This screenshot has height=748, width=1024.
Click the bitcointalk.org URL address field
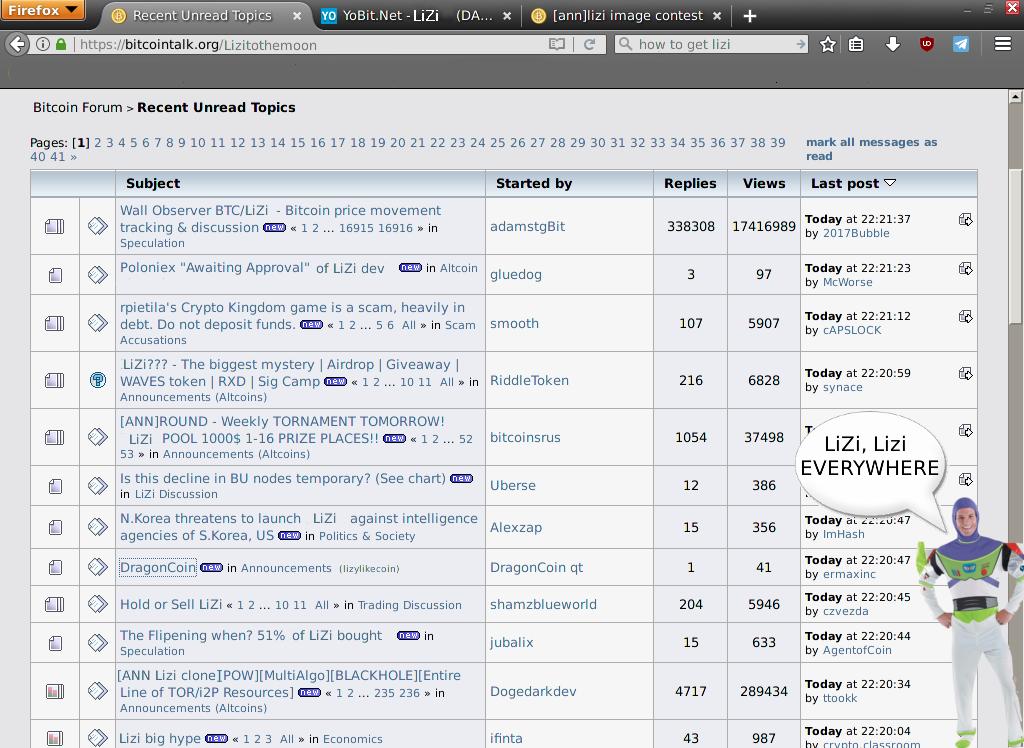[310, 44]
